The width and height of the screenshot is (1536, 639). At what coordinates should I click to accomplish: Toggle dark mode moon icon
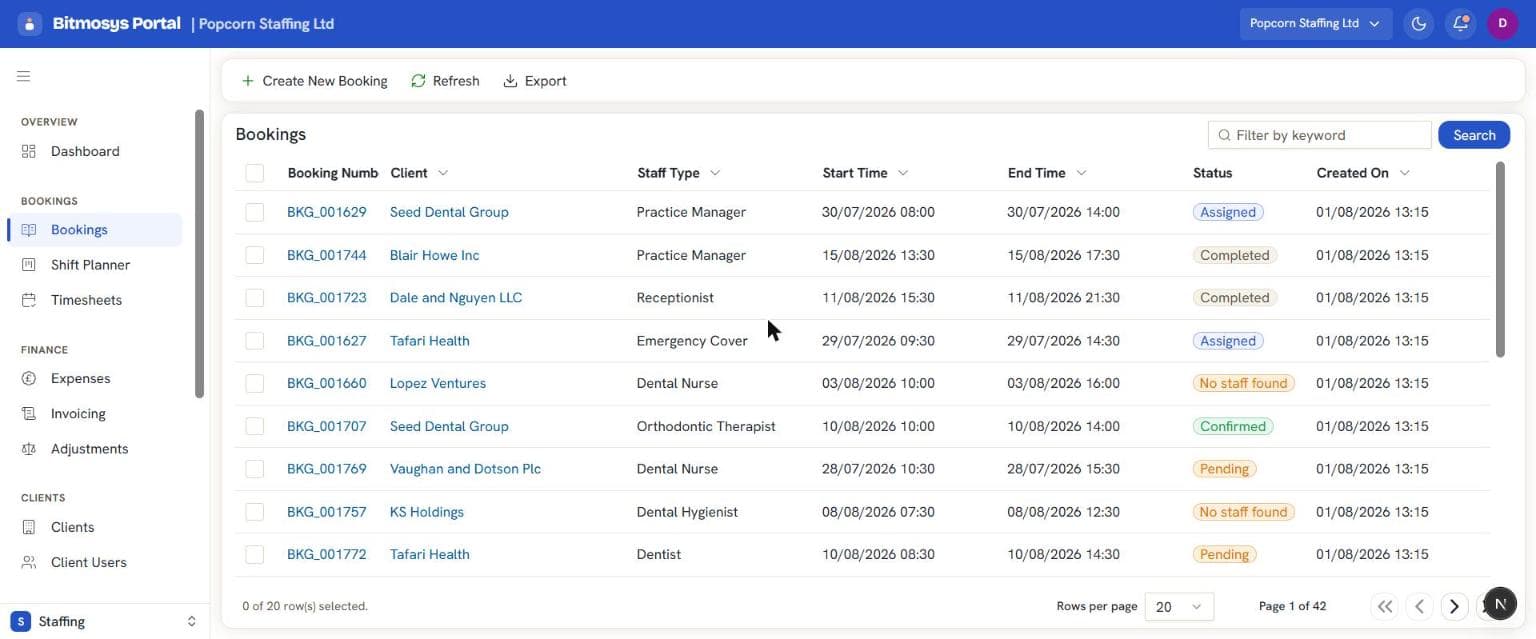(x=1418, y=24)
